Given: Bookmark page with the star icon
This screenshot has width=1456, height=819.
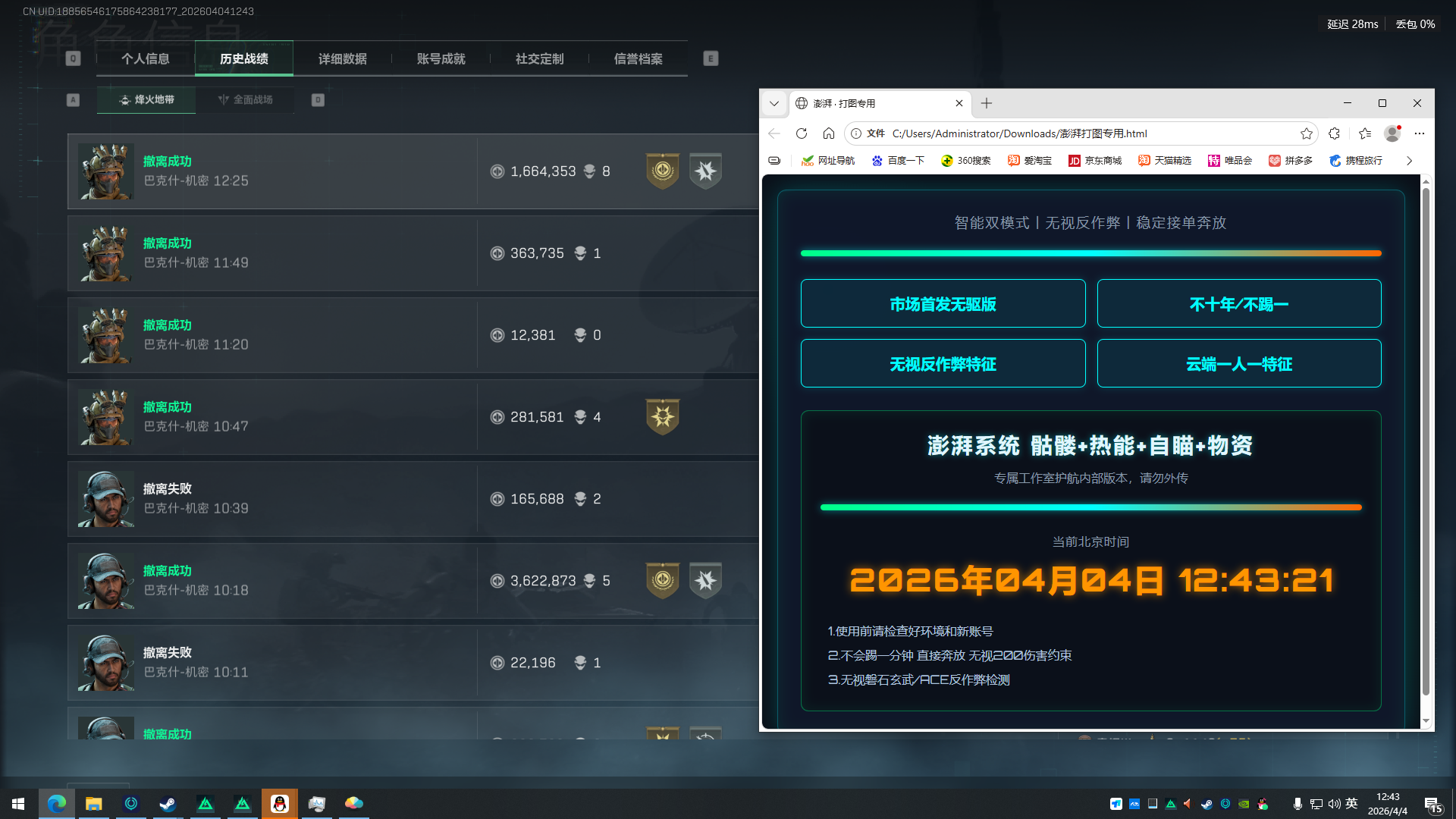Looking at the screenshot, I should tap(1306, 133).
